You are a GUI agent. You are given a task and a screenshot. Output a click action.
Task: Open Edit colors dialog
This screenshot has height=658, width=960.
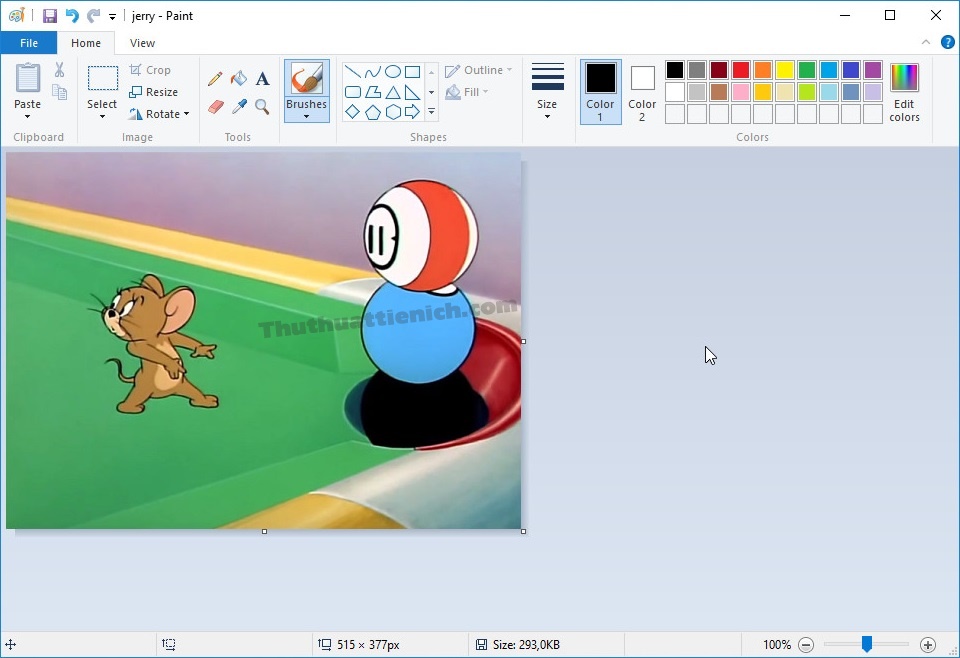tap(904, 91)
